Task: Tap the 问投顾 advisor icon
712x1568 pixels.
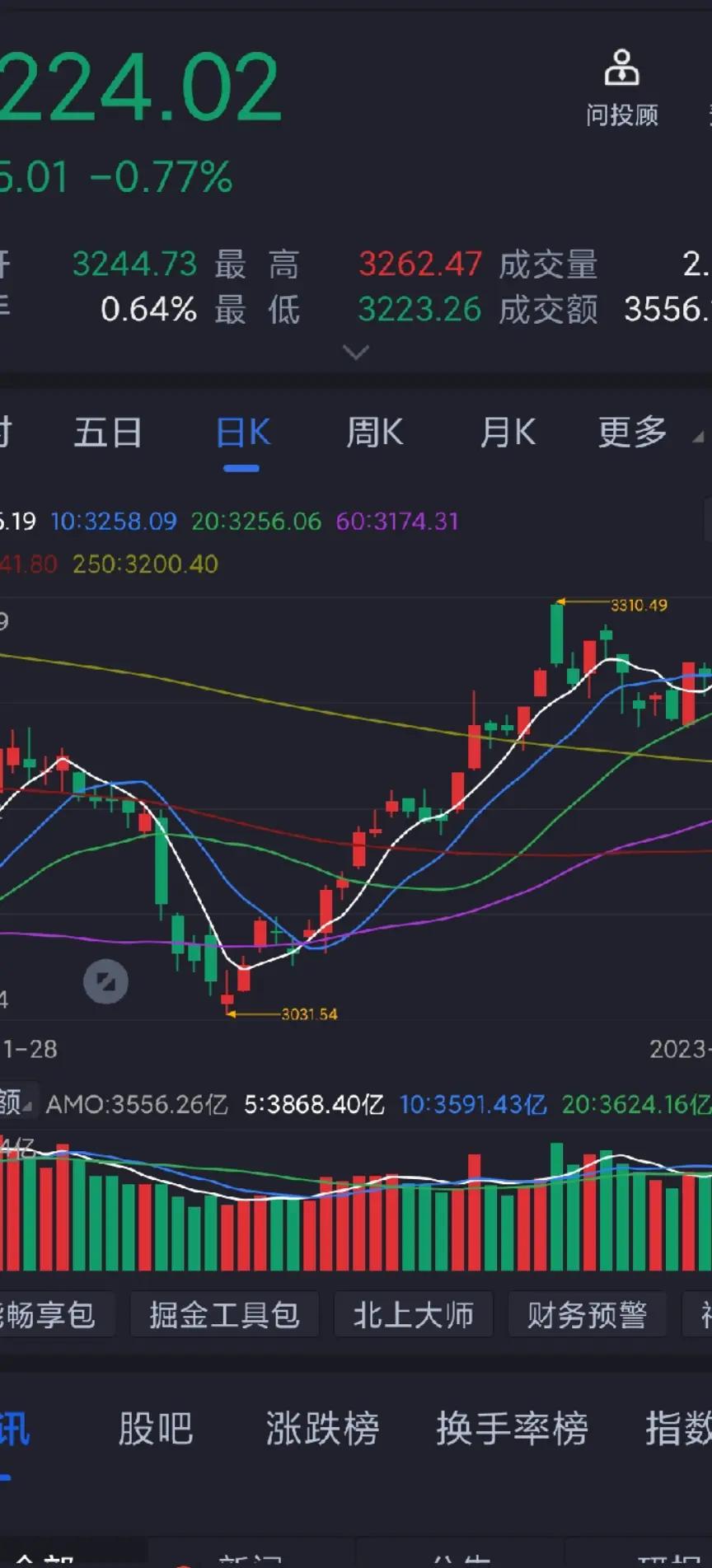Action: point(621,82)
